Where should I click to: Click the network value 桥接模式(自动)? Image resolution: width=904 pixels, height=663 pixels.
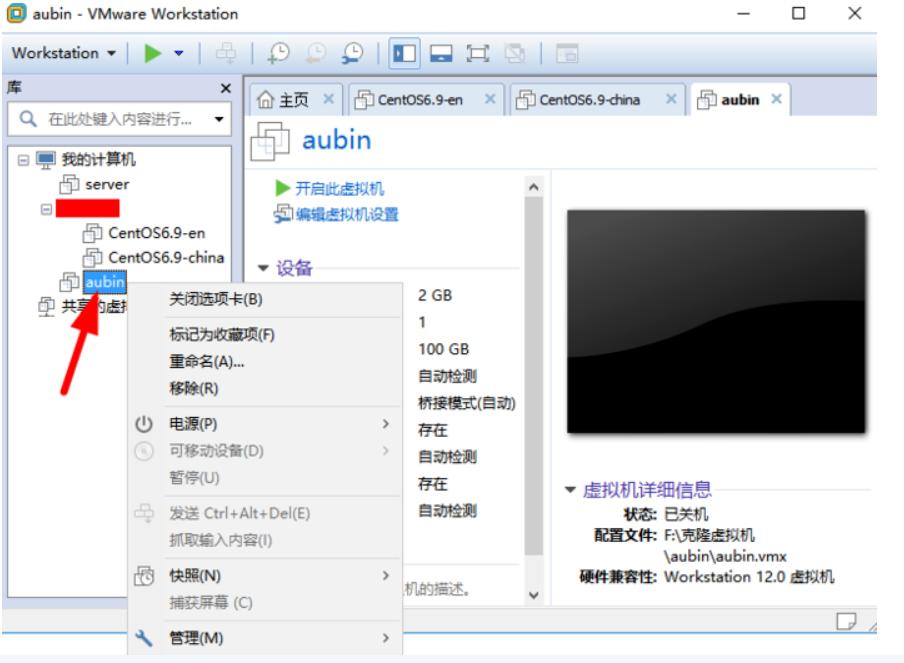(x=466, y=403)
